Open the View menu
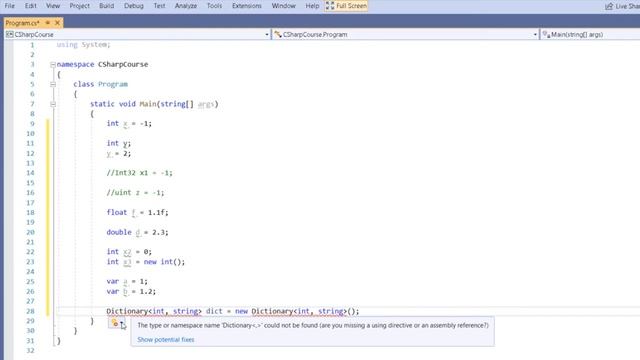 coord(53,6)
